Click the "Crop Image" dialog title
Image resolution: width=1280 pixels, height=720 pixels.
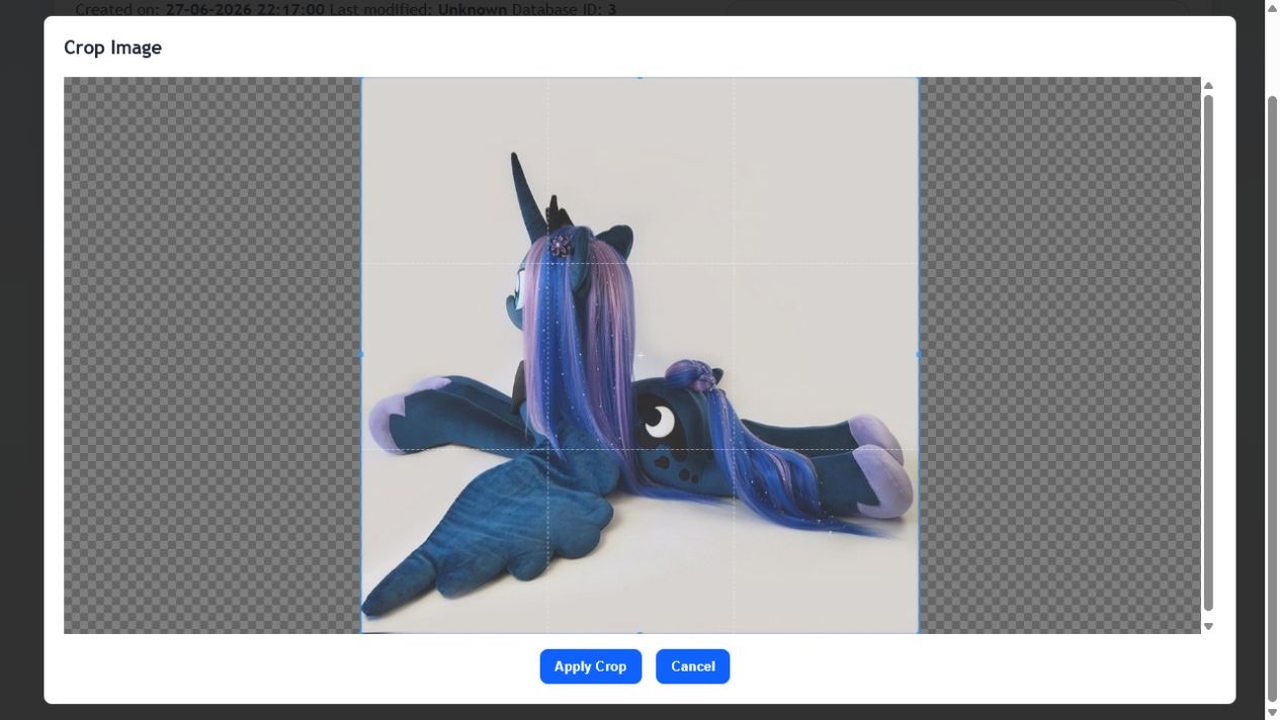pos(113,47)
